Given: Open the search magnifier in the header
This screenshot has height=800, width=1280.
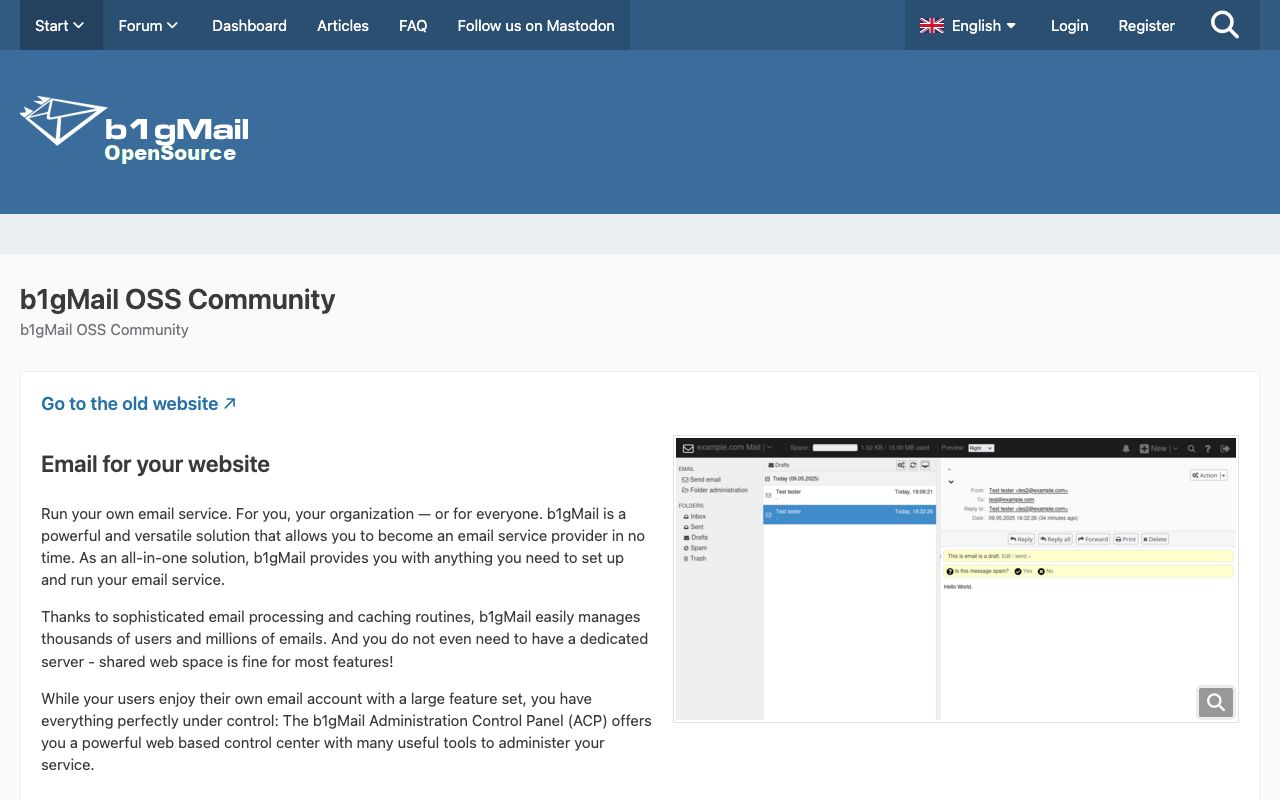Looking at the screenshot, I should (1225, 25).
